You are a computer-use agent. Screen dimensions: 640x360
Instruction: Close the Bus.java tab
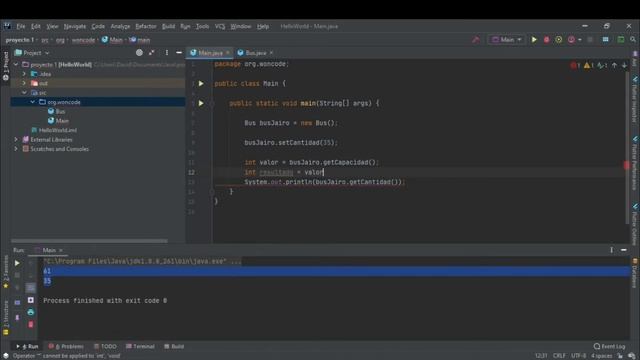[271, 53]
